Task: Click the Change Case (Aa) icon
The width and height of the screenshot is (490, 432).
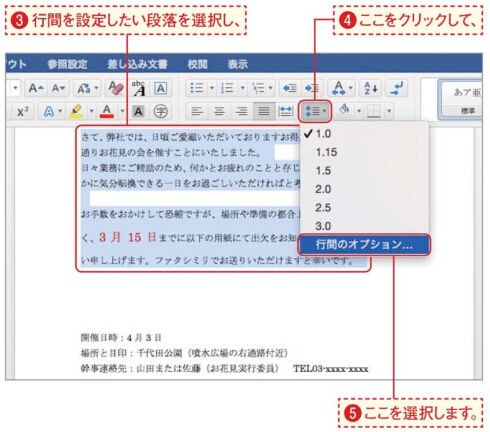Action: (84, 88)
